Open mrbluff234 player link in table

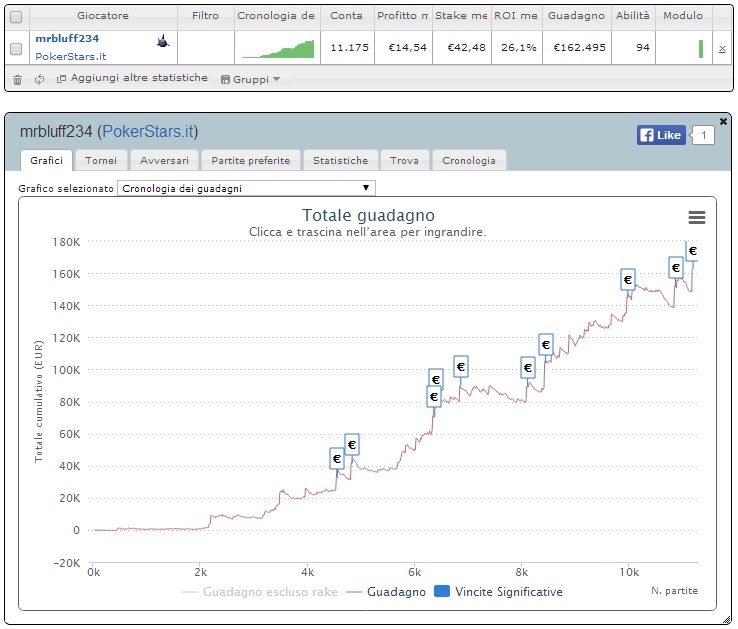click(67, 39)
